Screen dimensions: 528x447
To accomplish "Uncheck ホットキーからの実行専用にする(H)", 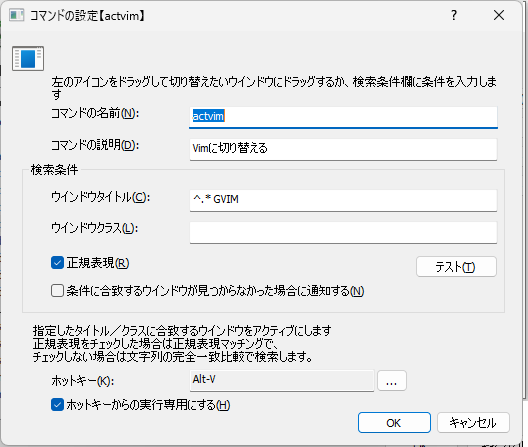I will (57, 405).
